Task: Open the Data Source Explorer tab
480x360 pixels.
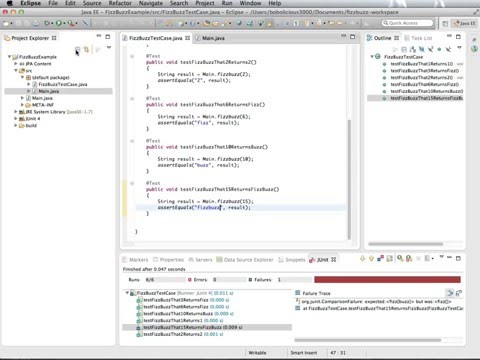Action: point(245,260)
